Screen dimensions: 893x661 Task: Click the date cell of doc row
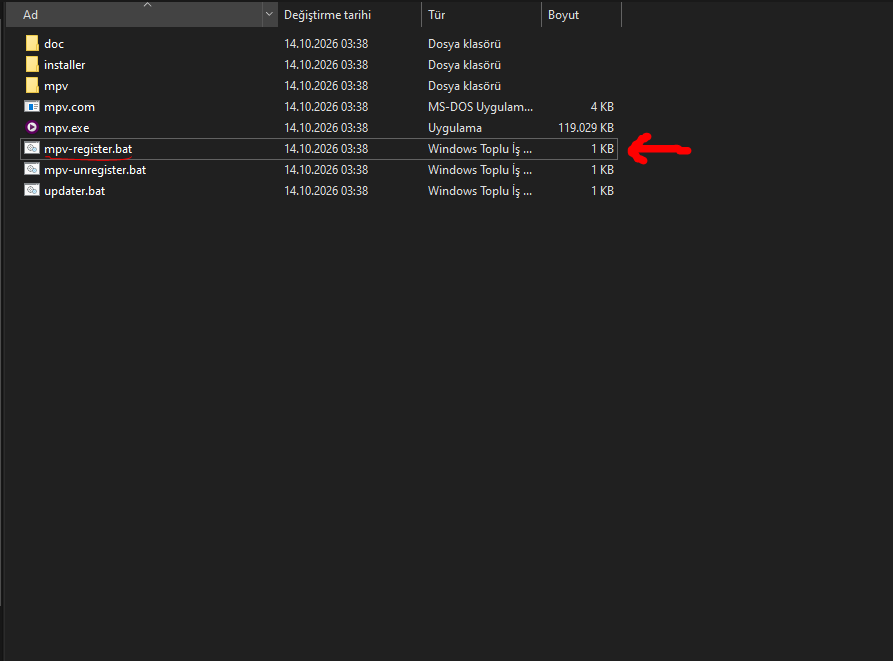326,44
